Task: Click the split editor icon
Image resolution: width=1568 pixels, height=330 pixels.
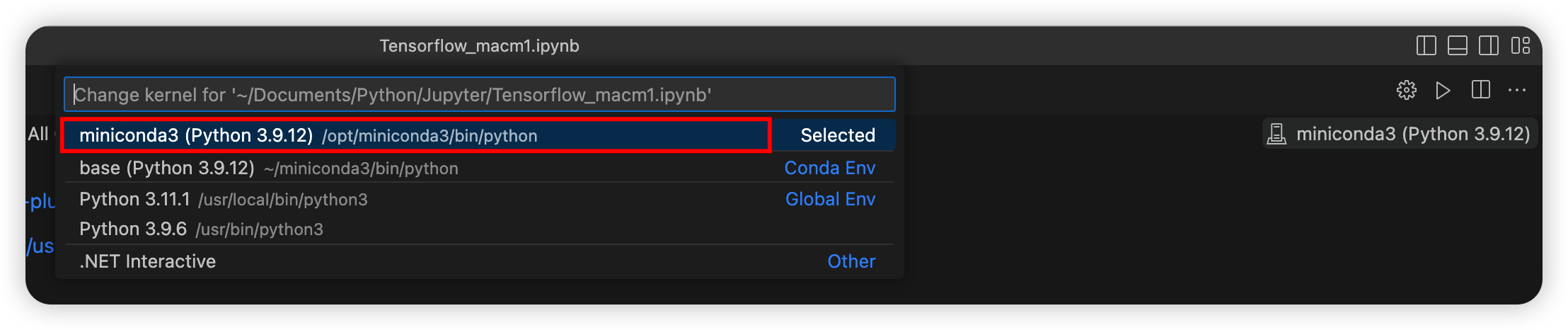Action: 1480,91
